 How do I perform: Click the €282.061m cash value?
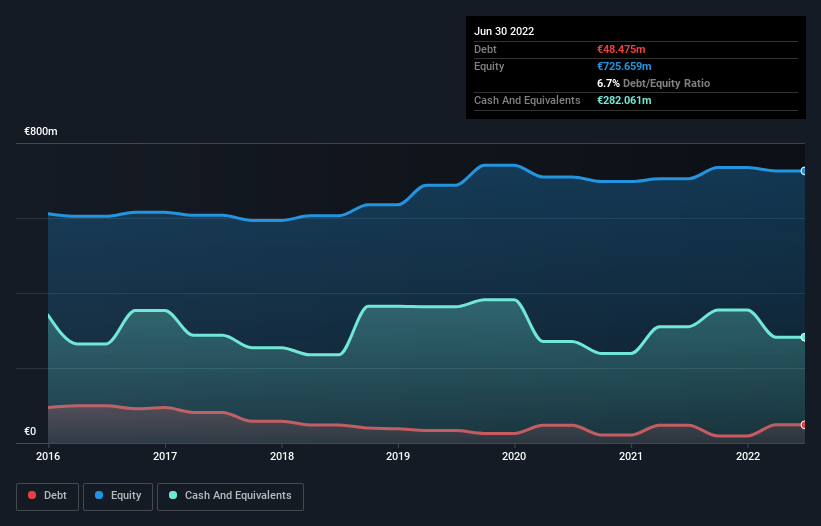[624, 100]
